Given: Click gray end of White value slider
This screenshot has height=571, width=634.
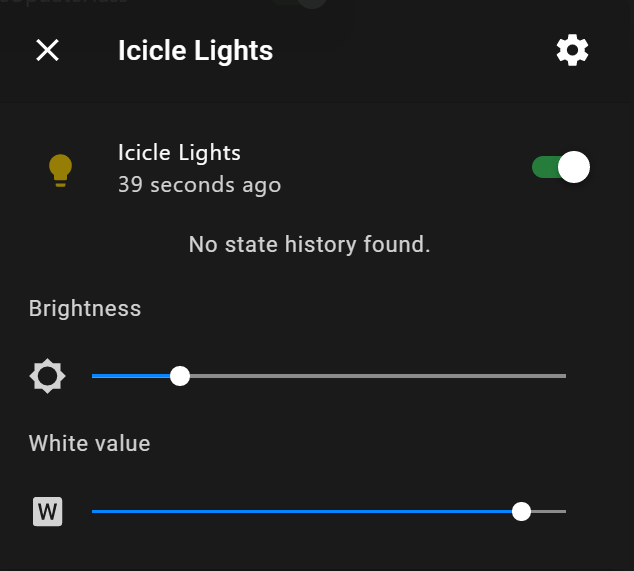Looking at the screenshot, I should point(550,511).
